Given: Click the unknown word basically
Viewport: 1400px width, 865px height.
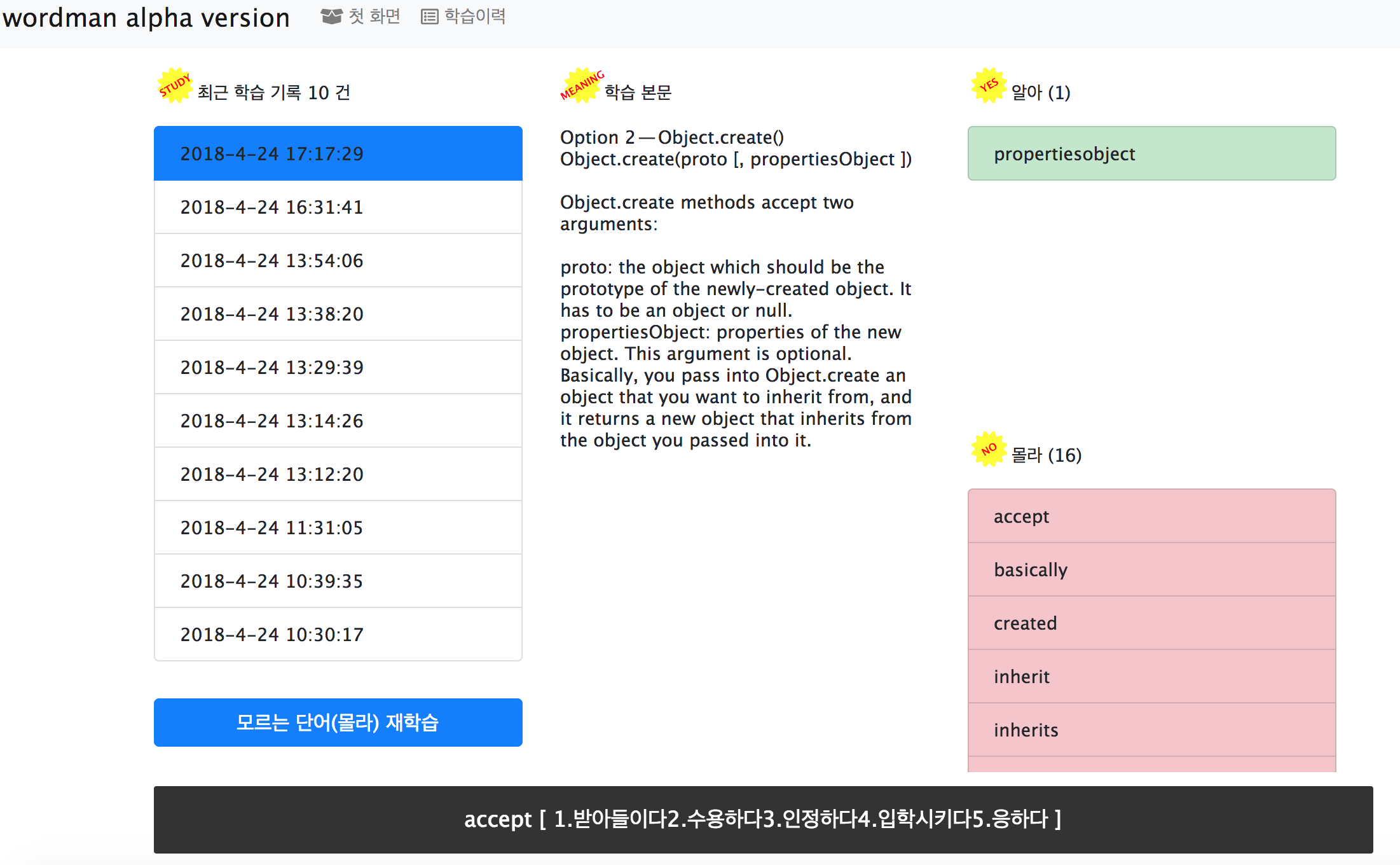Looking at the screenshot, I should tap(1152, 569).
